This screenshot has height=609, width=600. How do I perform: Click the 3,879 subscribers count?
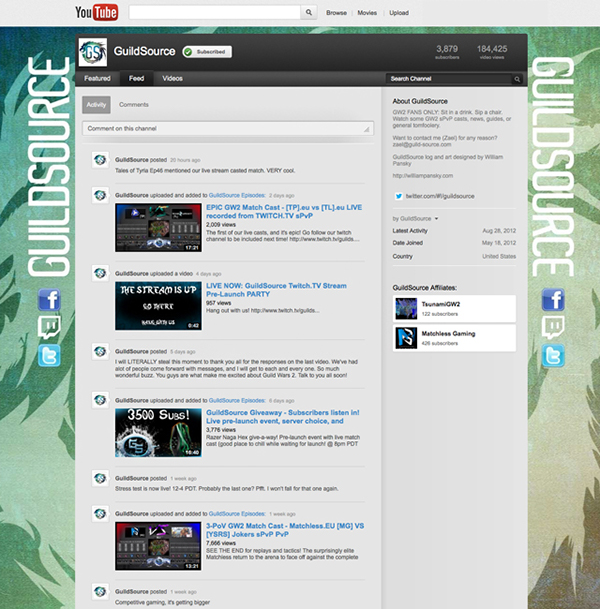(447, 52)
